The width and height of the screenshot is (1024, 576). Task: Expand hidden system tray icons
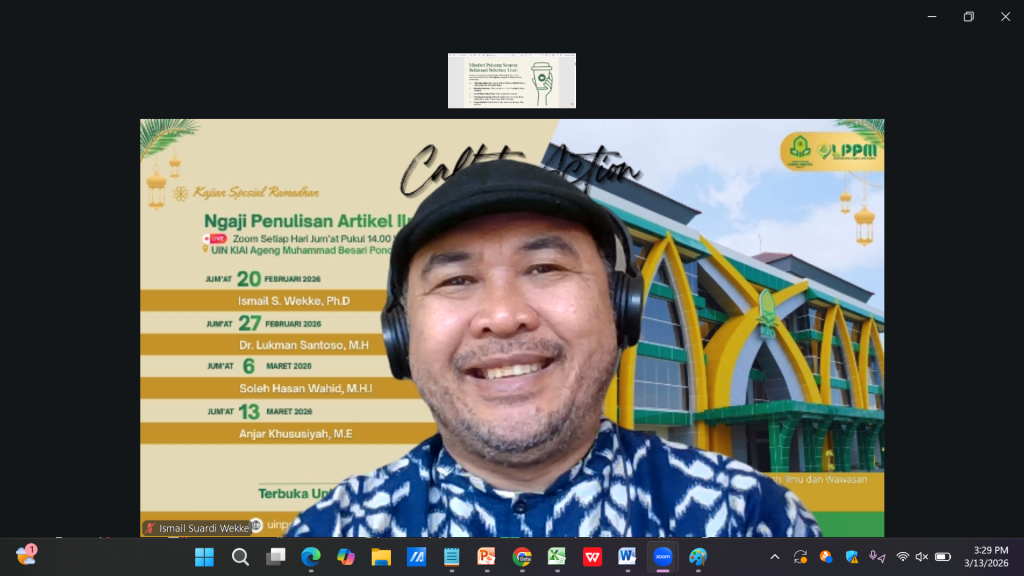(x=775, y=556)
